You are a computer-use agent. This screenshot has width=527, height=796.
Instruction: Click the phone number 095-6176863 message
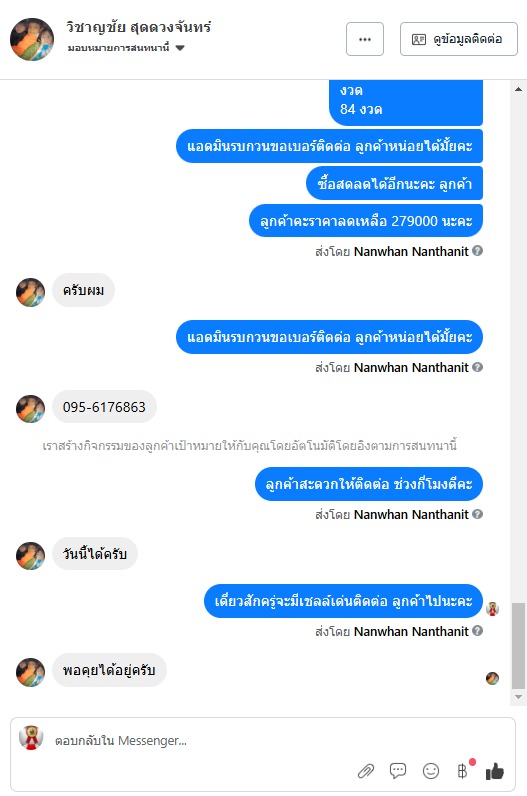point(104,407)
